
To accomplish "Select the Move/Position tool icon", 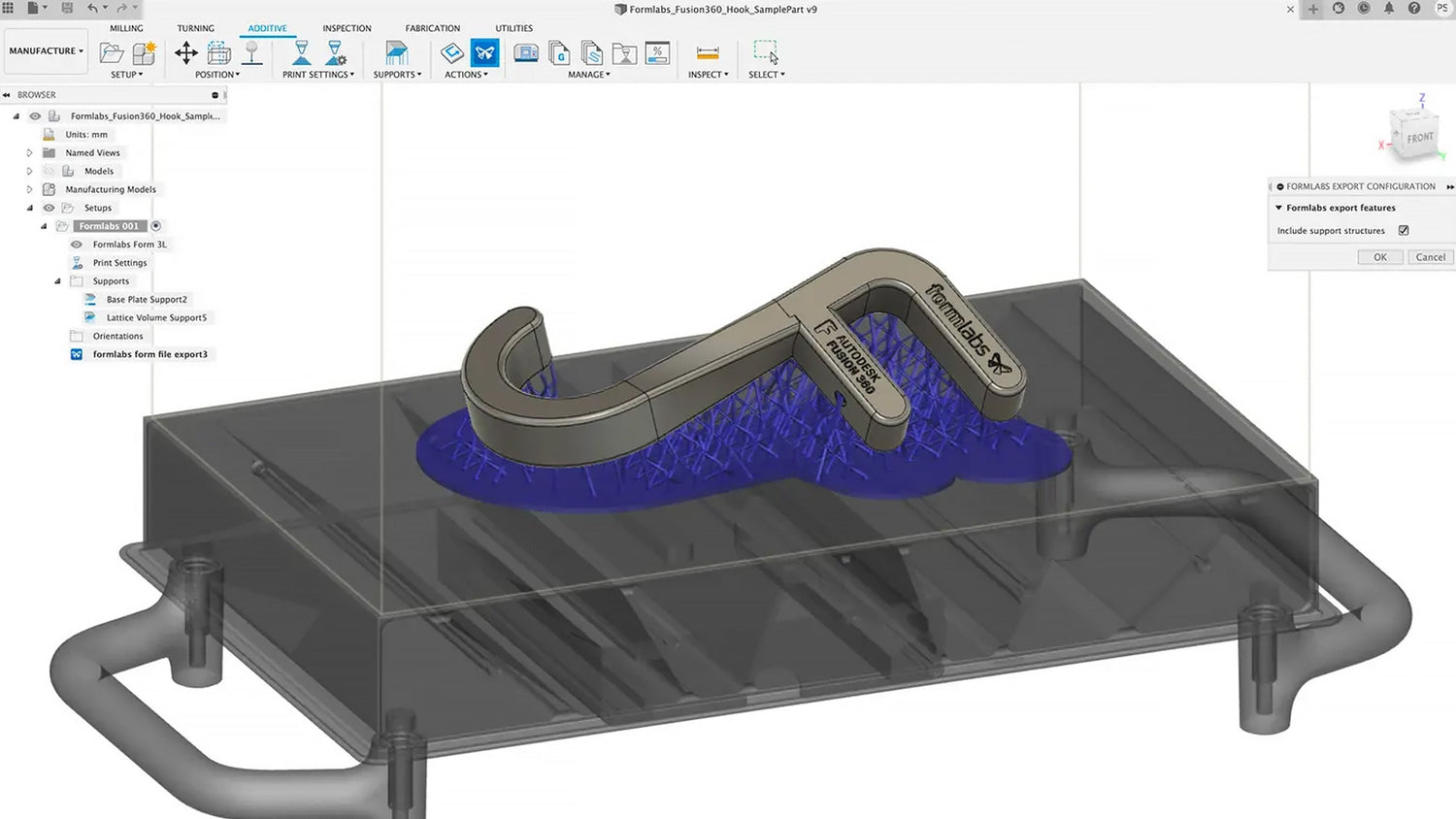I will tap(186, 52).
